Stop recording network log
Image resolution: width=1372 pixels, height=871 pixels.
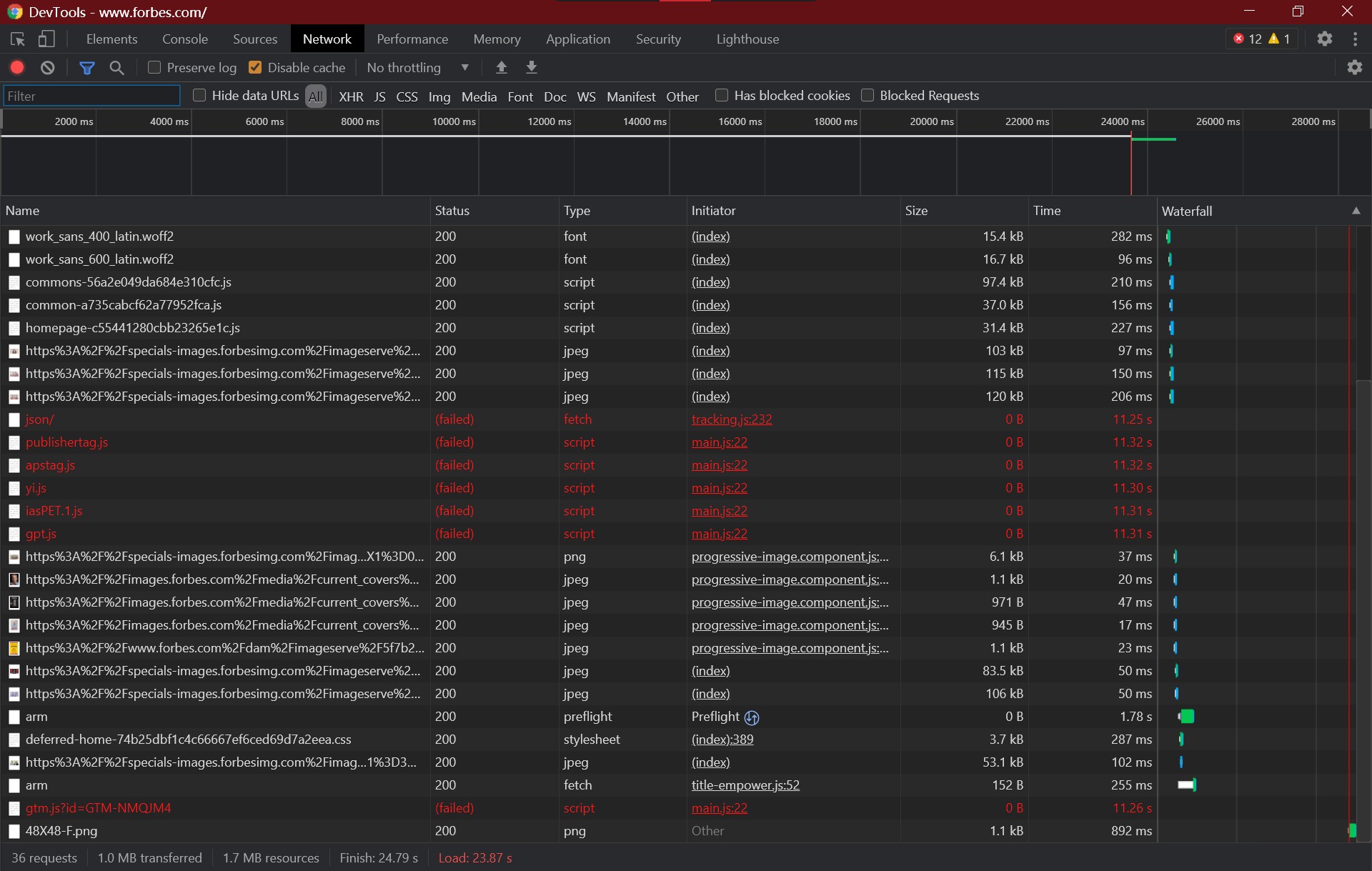point(17,67)
